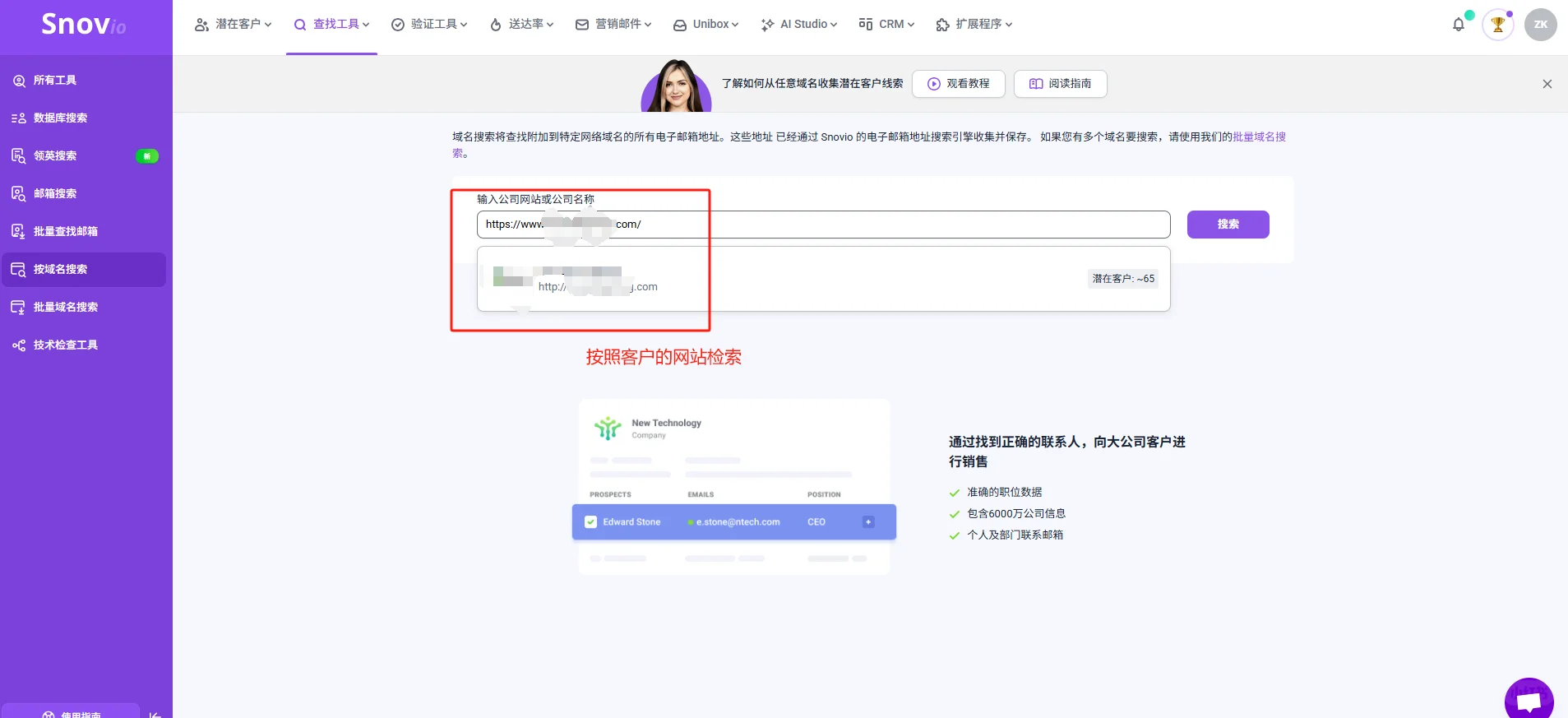Click 数据库搜索 sidebar icon
The width and height of the screenshot is (1568, 718).
pos(19,118)
